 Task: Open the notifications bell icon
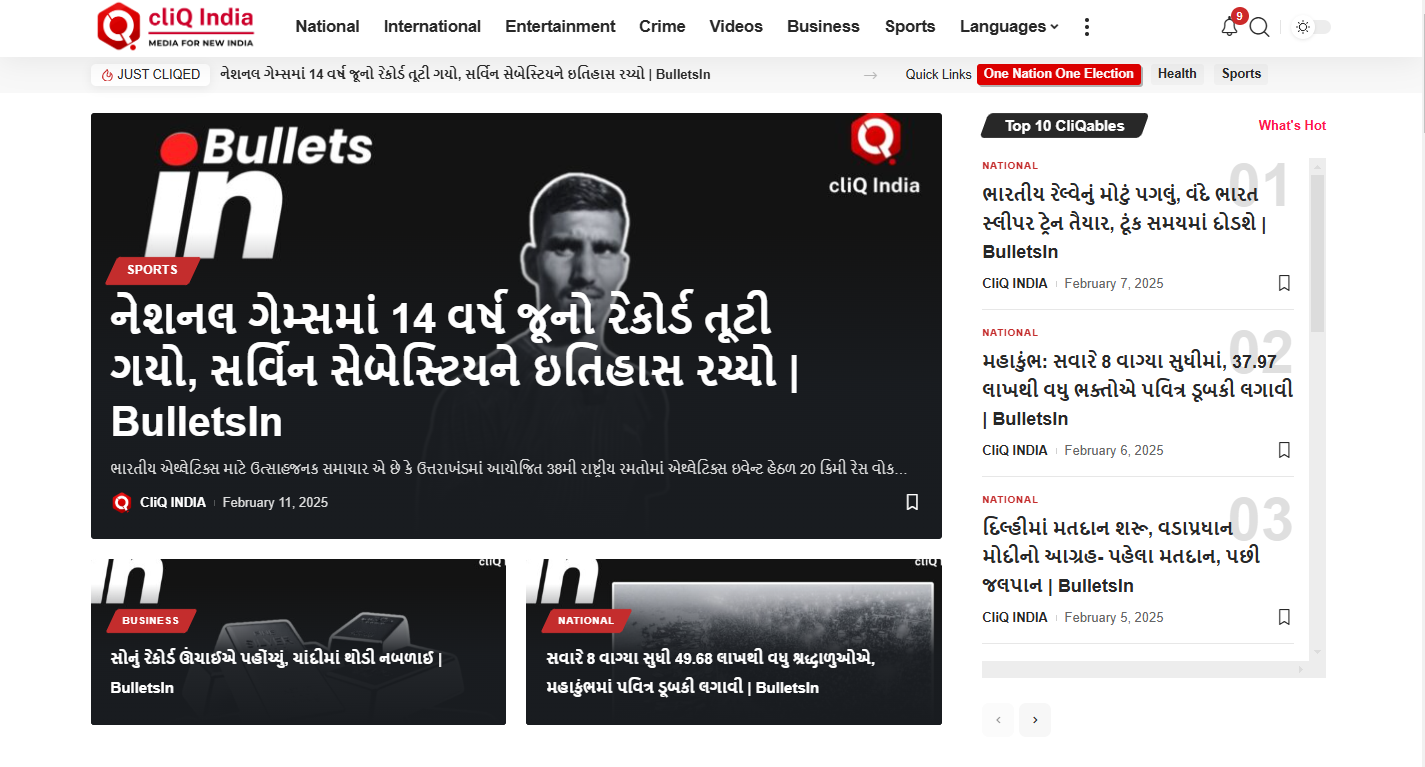(x=1230, y=27)
